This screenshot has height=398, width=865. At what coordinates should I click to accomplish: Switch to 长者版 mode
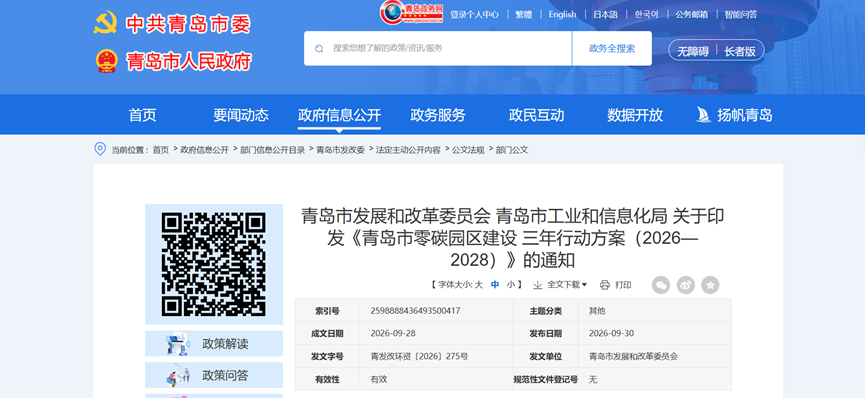[x=740, y=51]
